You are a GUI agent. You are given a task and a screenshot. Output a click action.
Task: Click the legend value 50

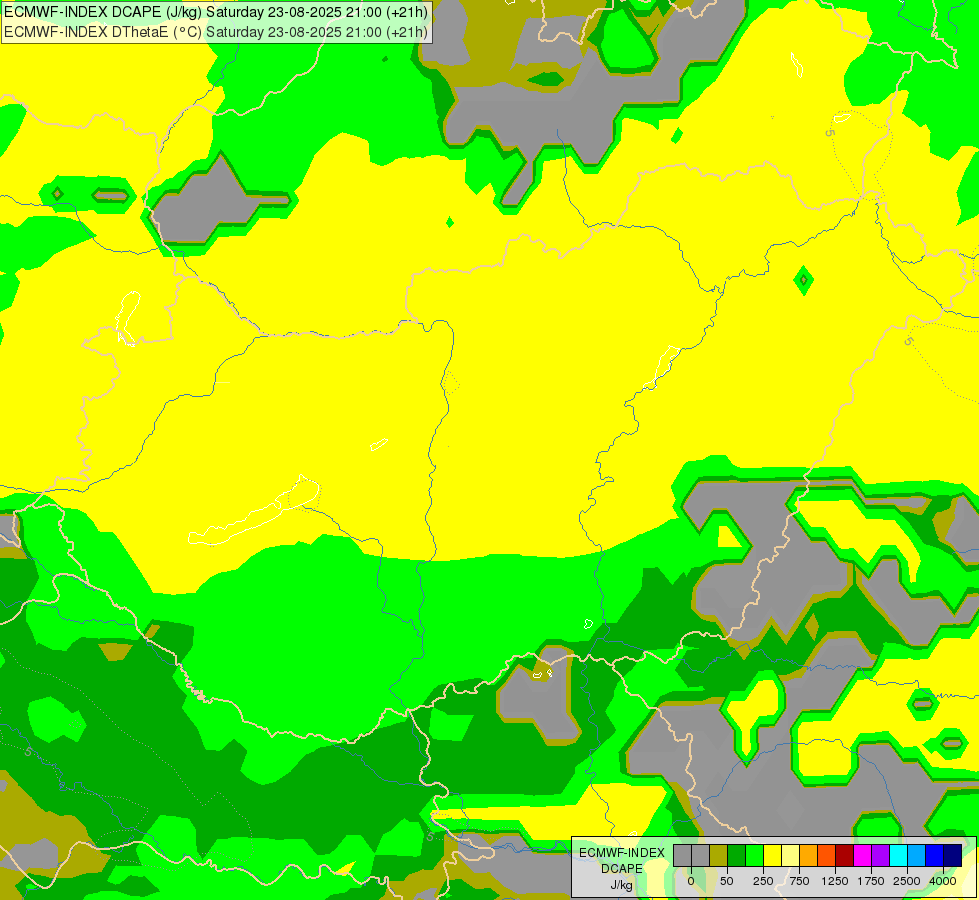point(727,881)
